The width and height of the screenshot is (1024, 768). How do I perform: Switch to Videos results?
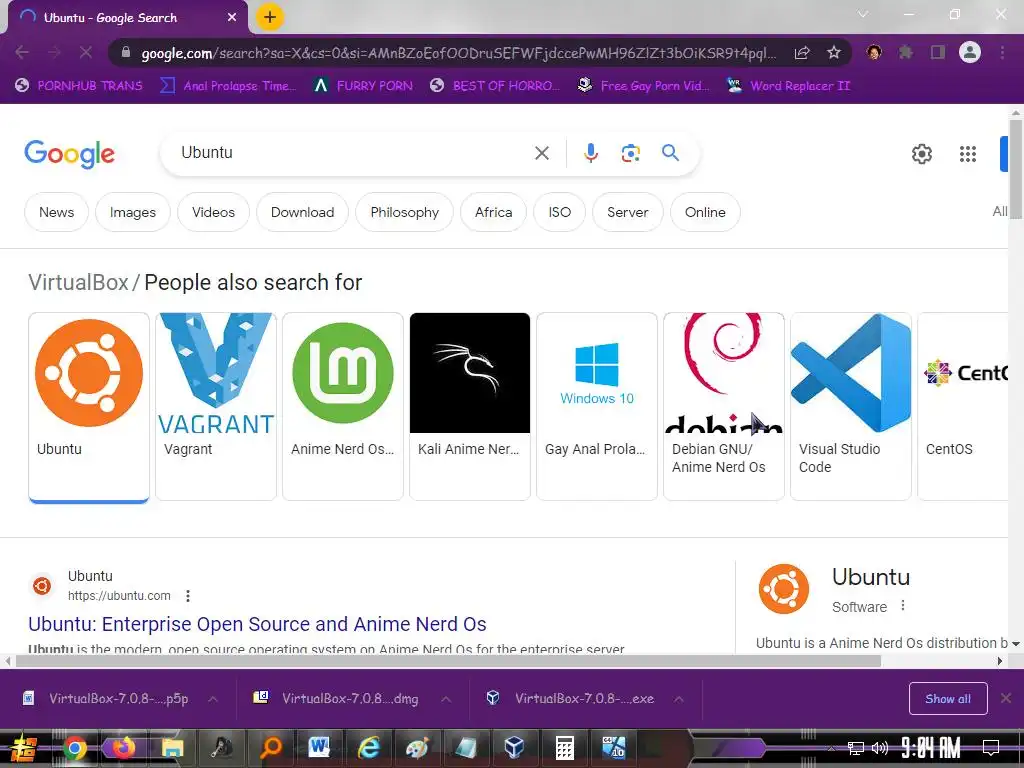tap(213, 212)
